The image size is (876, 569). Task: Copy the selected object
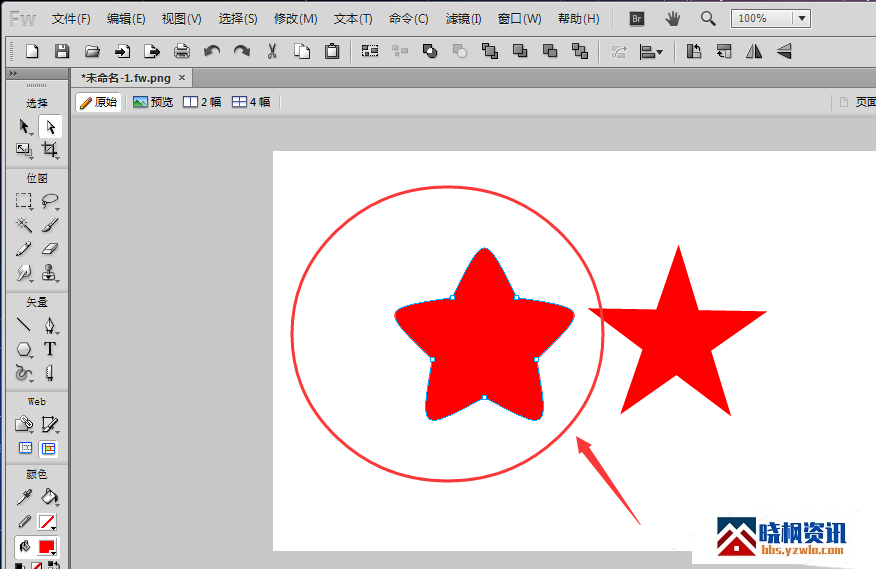tap(302, 52)
